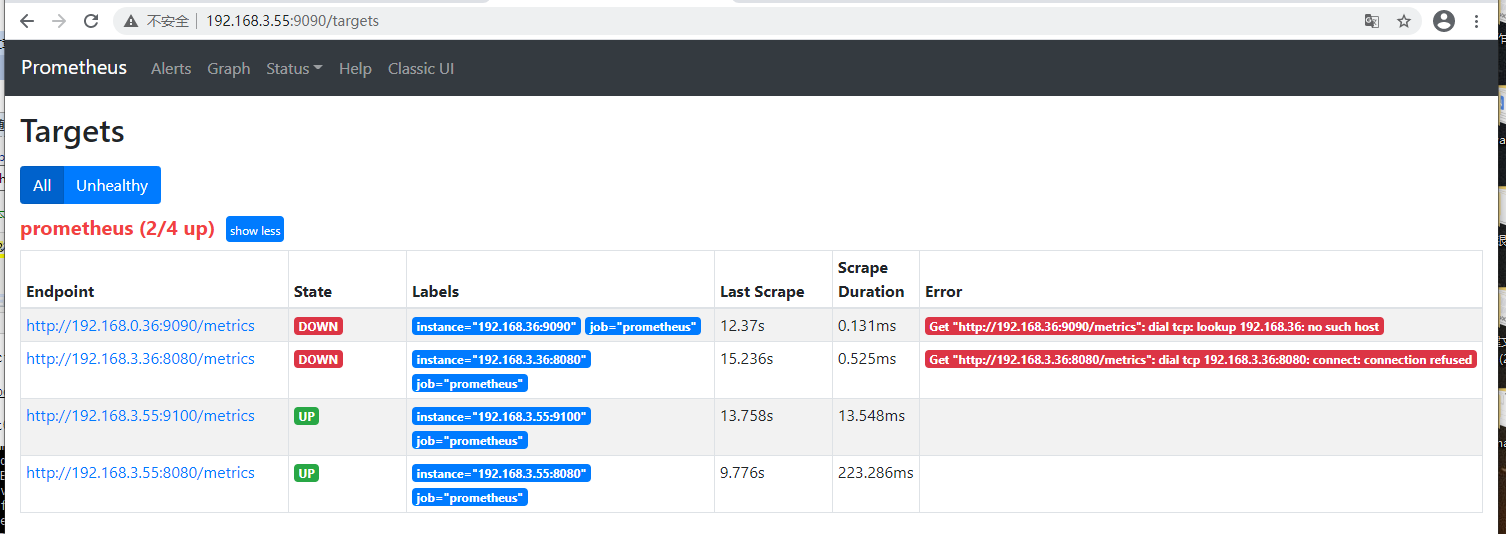Open the Graph page
This screenshot has height=534, width=1506.
point(229,69)
